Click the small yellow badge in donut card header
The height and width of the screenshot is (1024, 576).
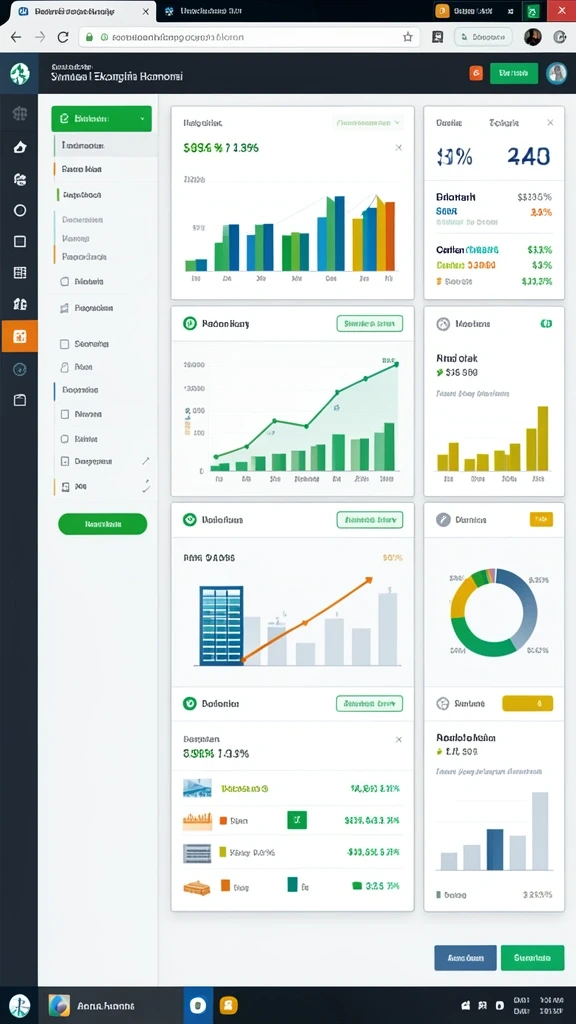(x=541, y=519)
